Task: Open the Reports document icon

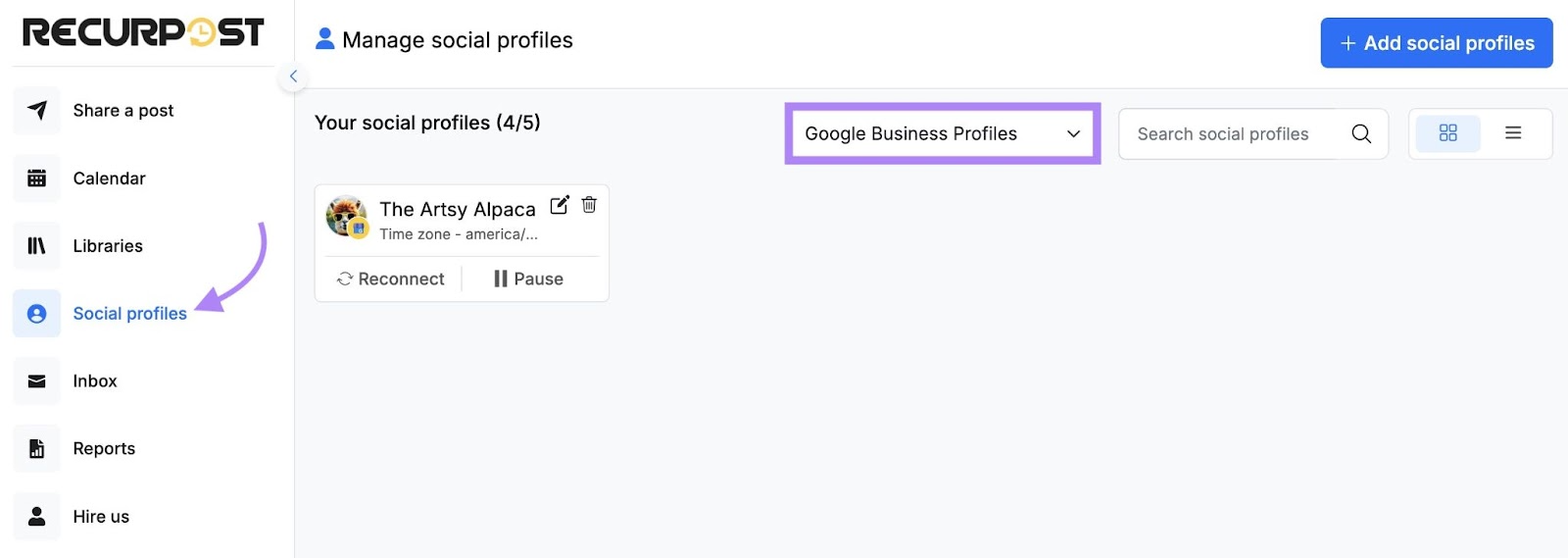Action: tap(37, 449)
